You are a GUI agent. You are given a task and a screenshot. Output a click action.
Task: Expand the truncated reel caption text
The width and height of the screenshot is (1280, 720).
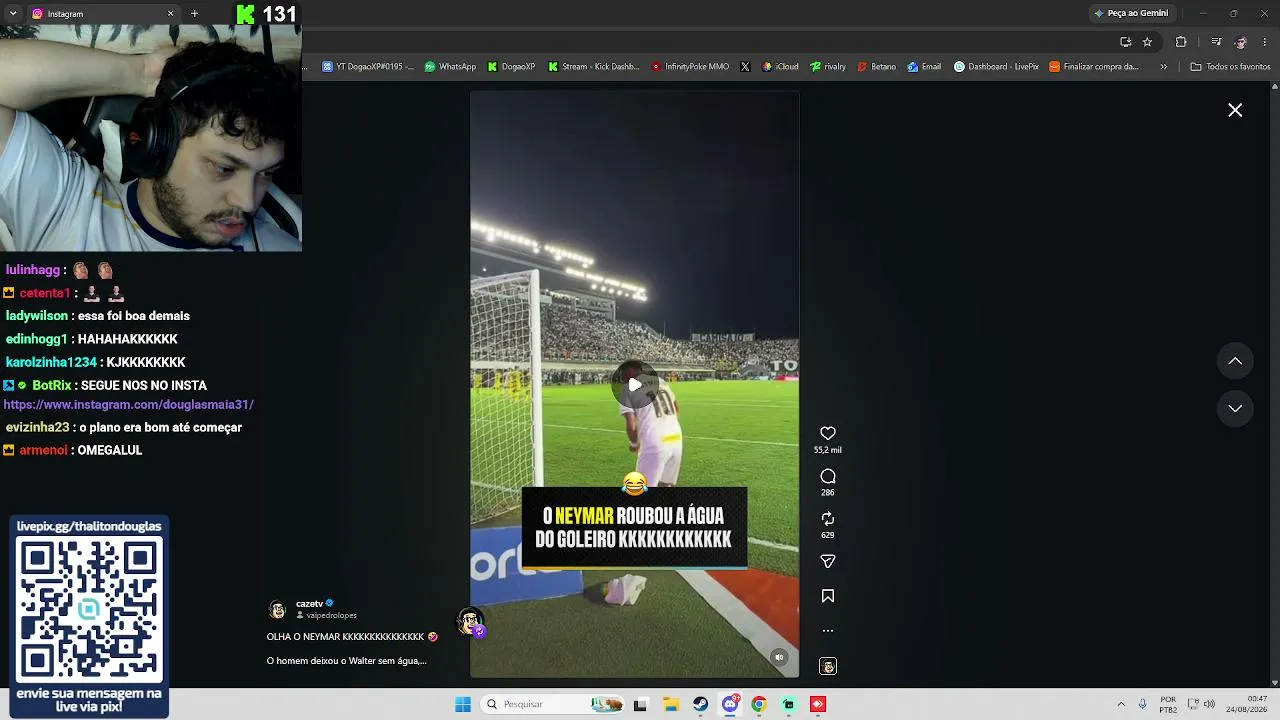pyautogui.click(x=346, y=661)
